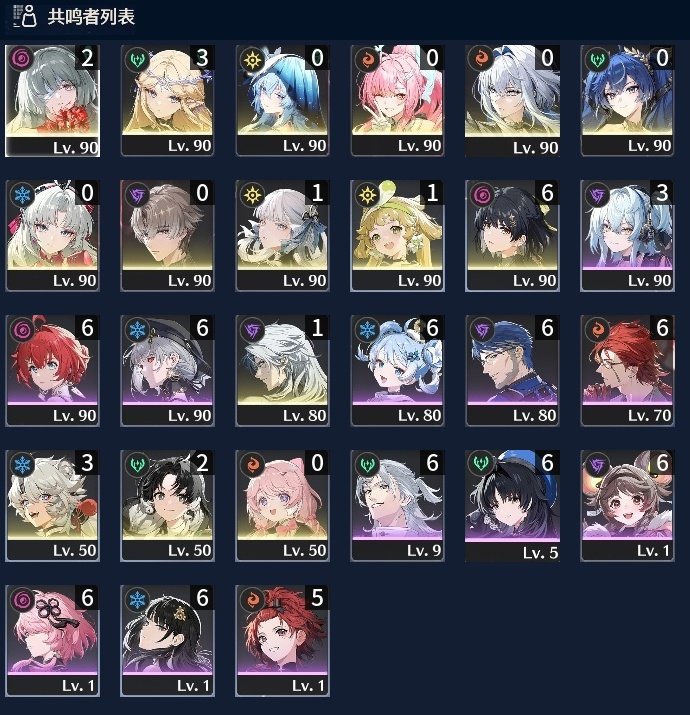Click the 共鸣者列表 header title
Image resolution: width=690 pixels, height=715 pixels.
click(x=91, y=17)
